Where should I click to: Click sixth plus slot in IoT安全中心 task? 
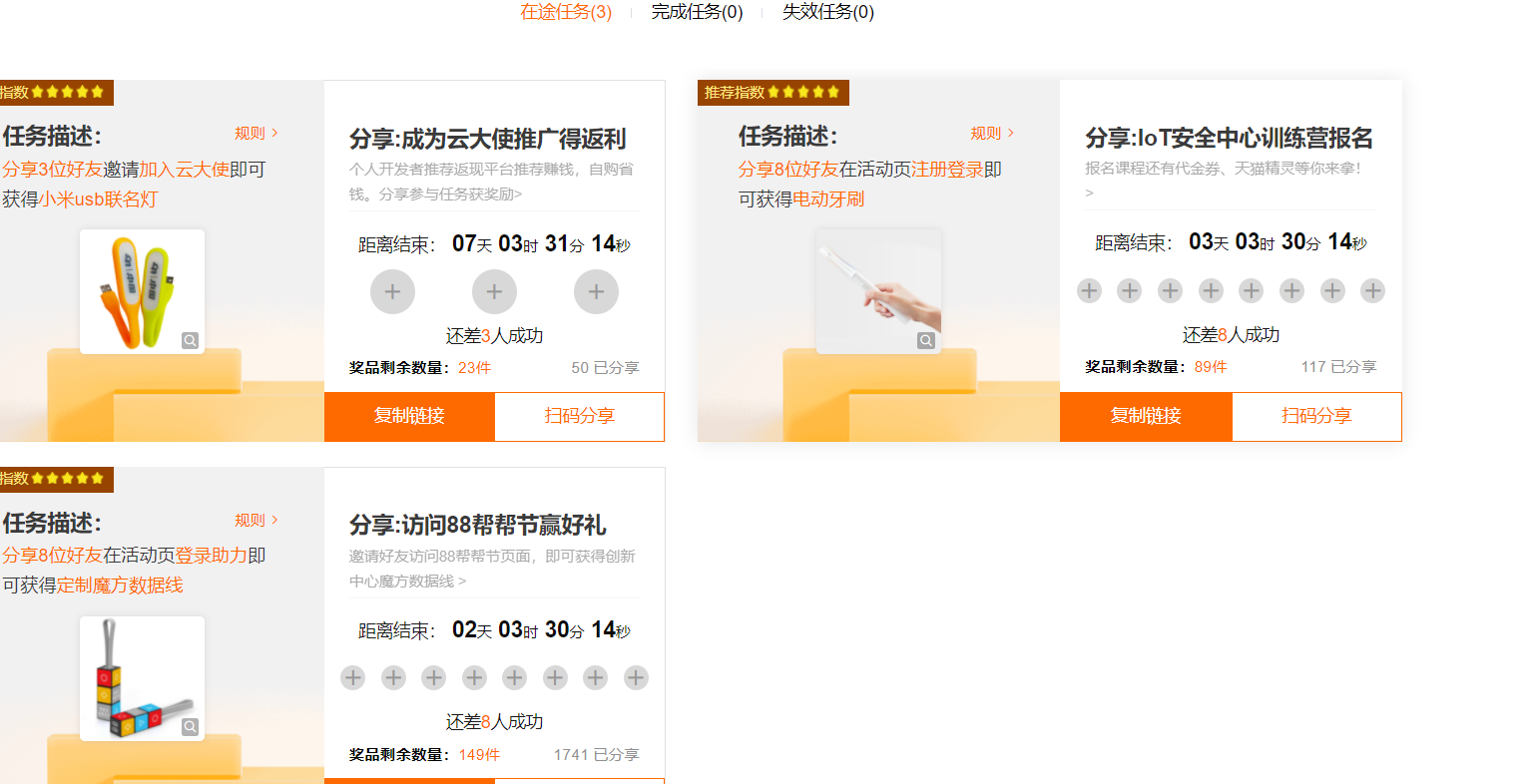tap(1291, 290)
